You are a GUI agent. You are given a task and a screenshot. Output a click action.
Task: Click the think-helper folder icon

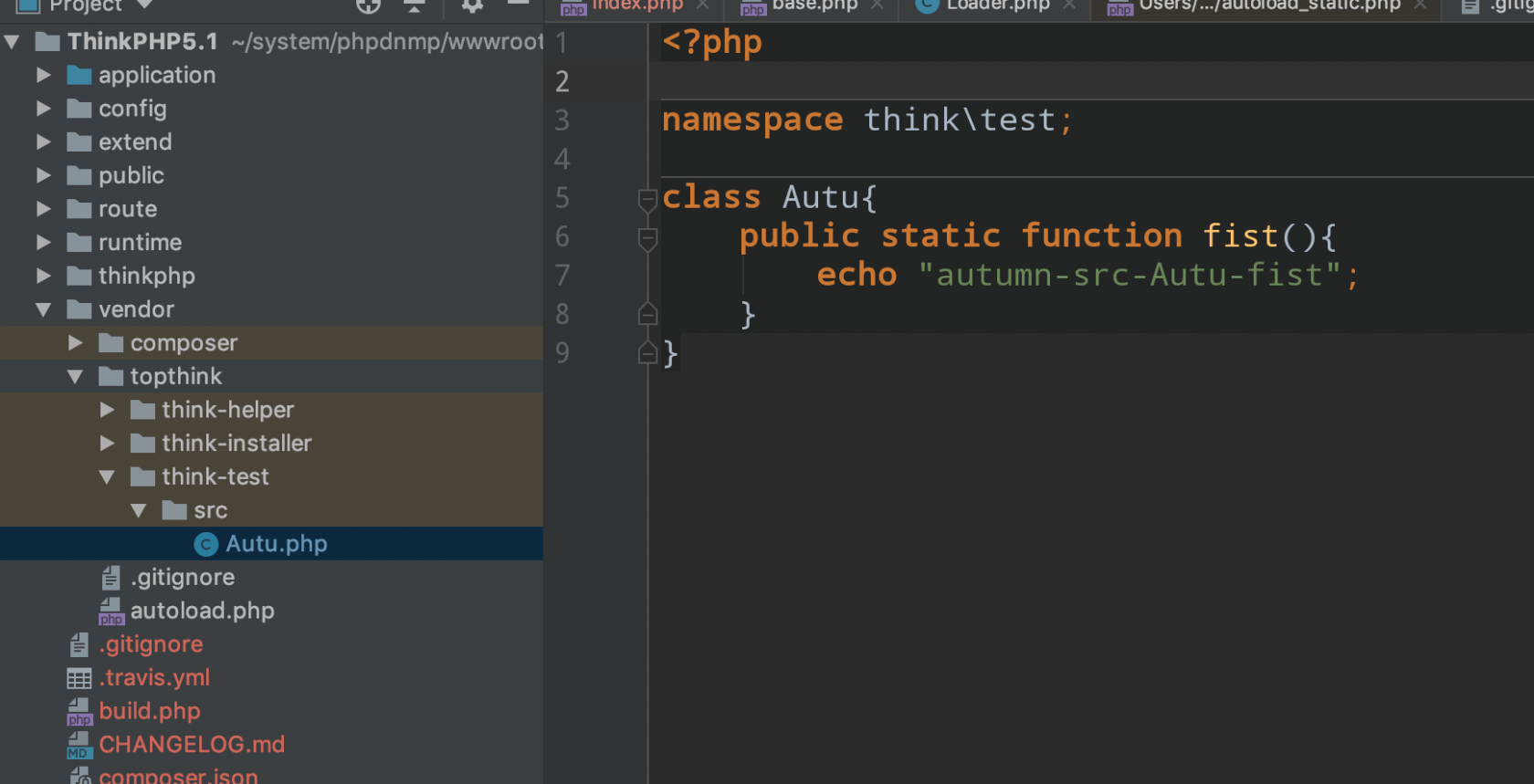(142, 410)
